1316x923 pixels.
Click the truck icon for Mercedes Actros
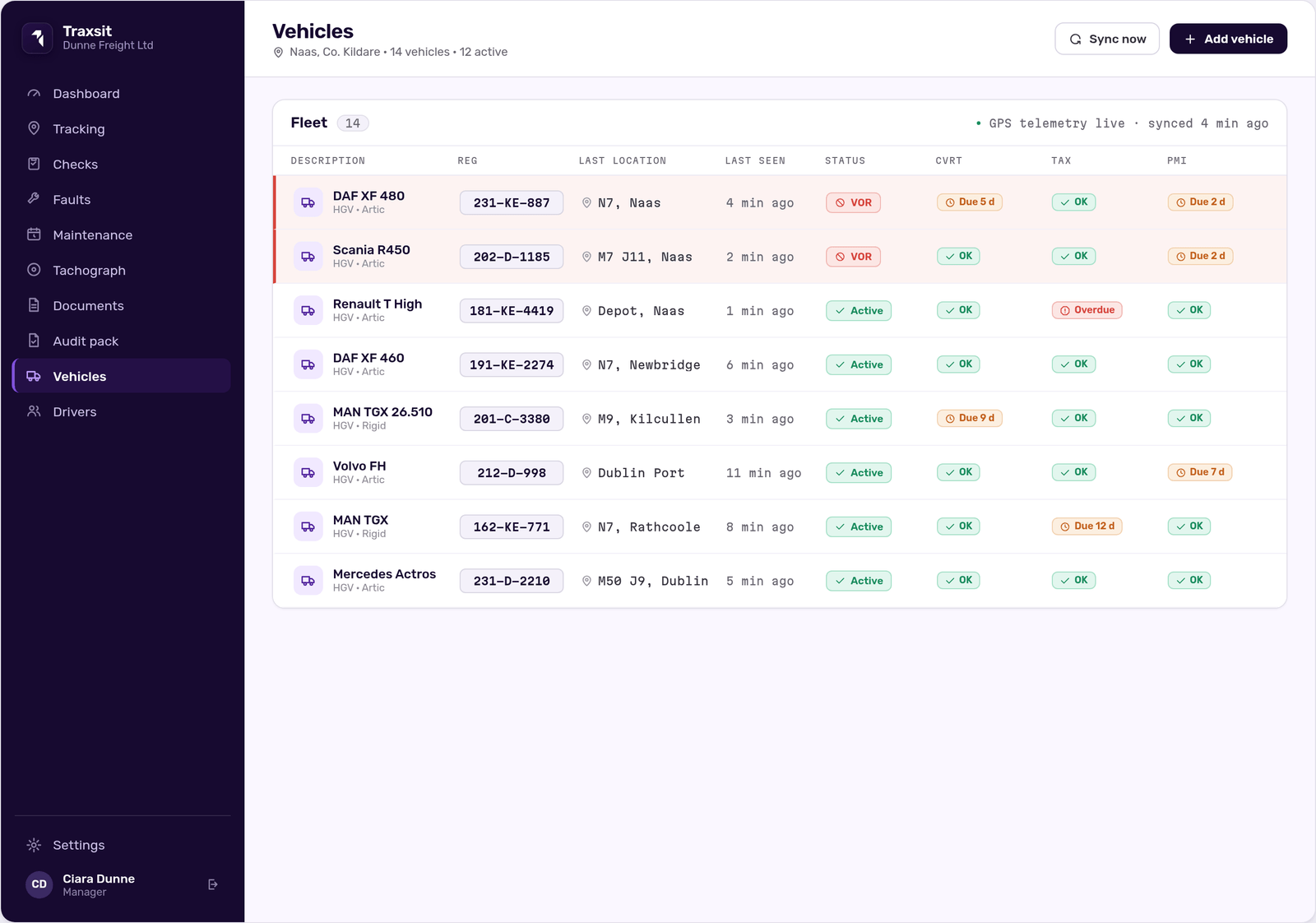308,581
